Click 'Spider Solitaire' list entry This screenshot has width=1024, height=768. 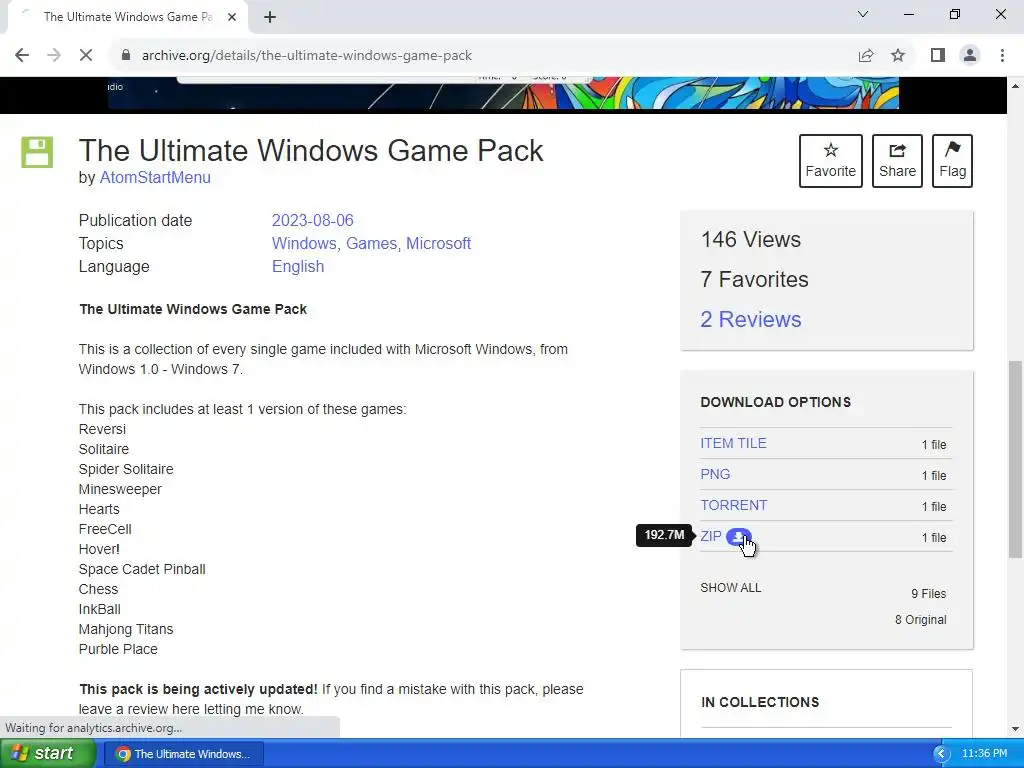[125, 470]
